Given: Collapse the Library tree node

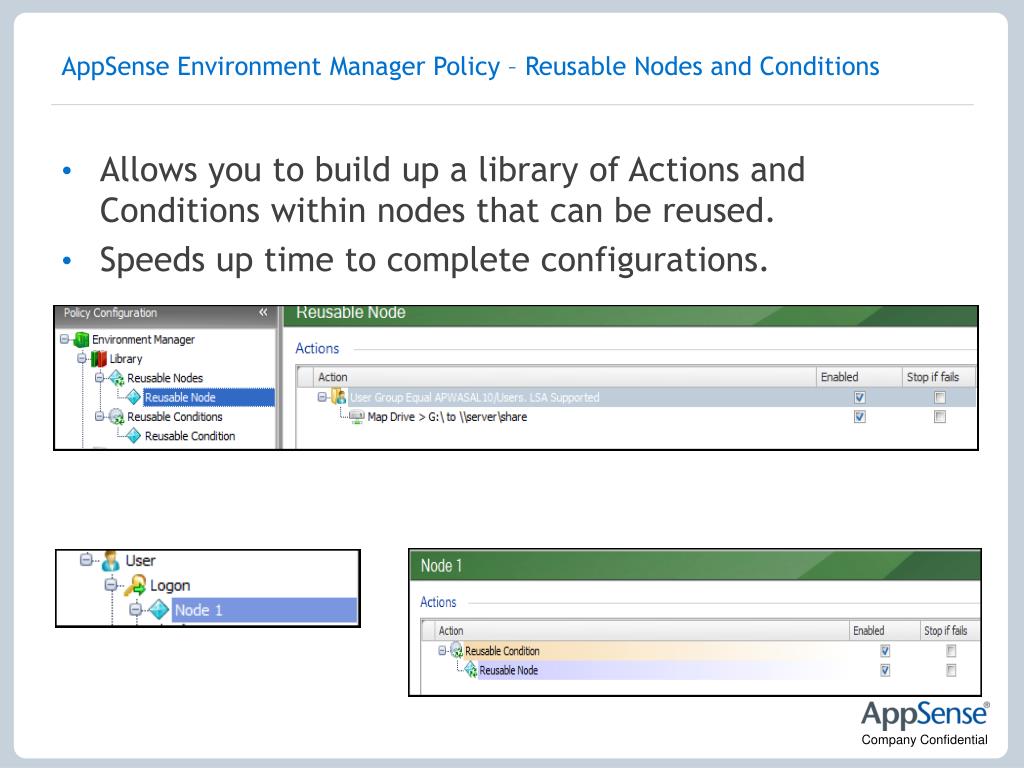Looking at the screenshot, I should pyautogui.click(x=82, y=359).
